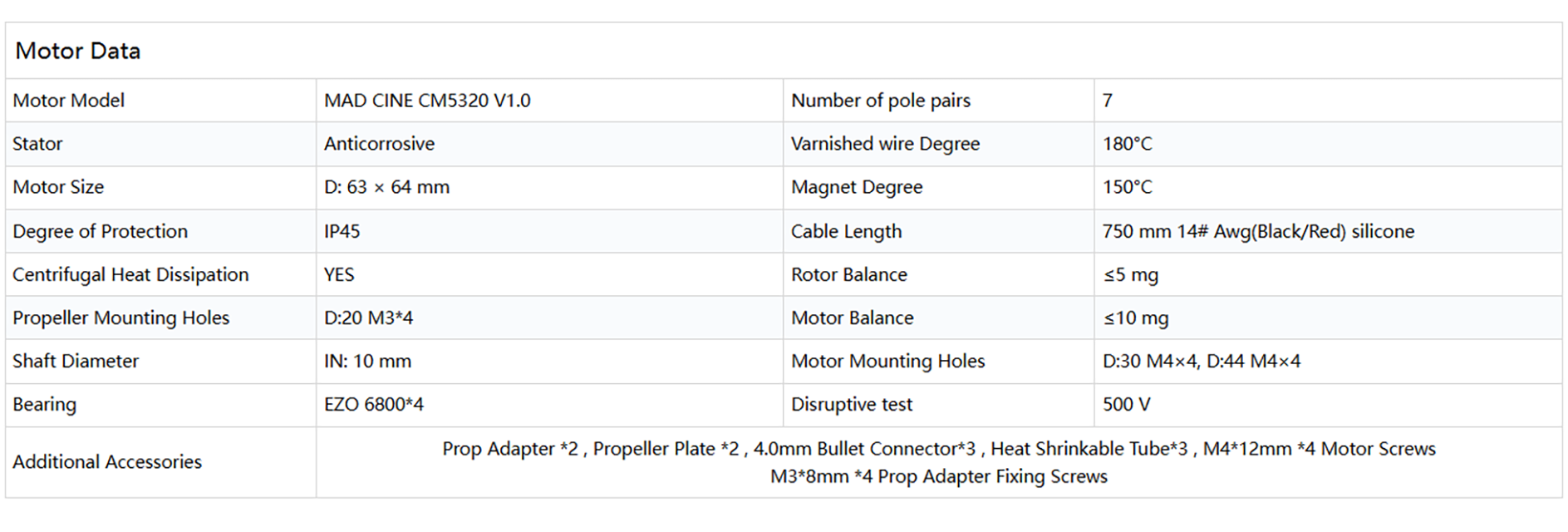Image resolution: width=1568 pixels, height=532 pixels.
Task: Click the Number of pole pairs label
Action: coord(880,101)
